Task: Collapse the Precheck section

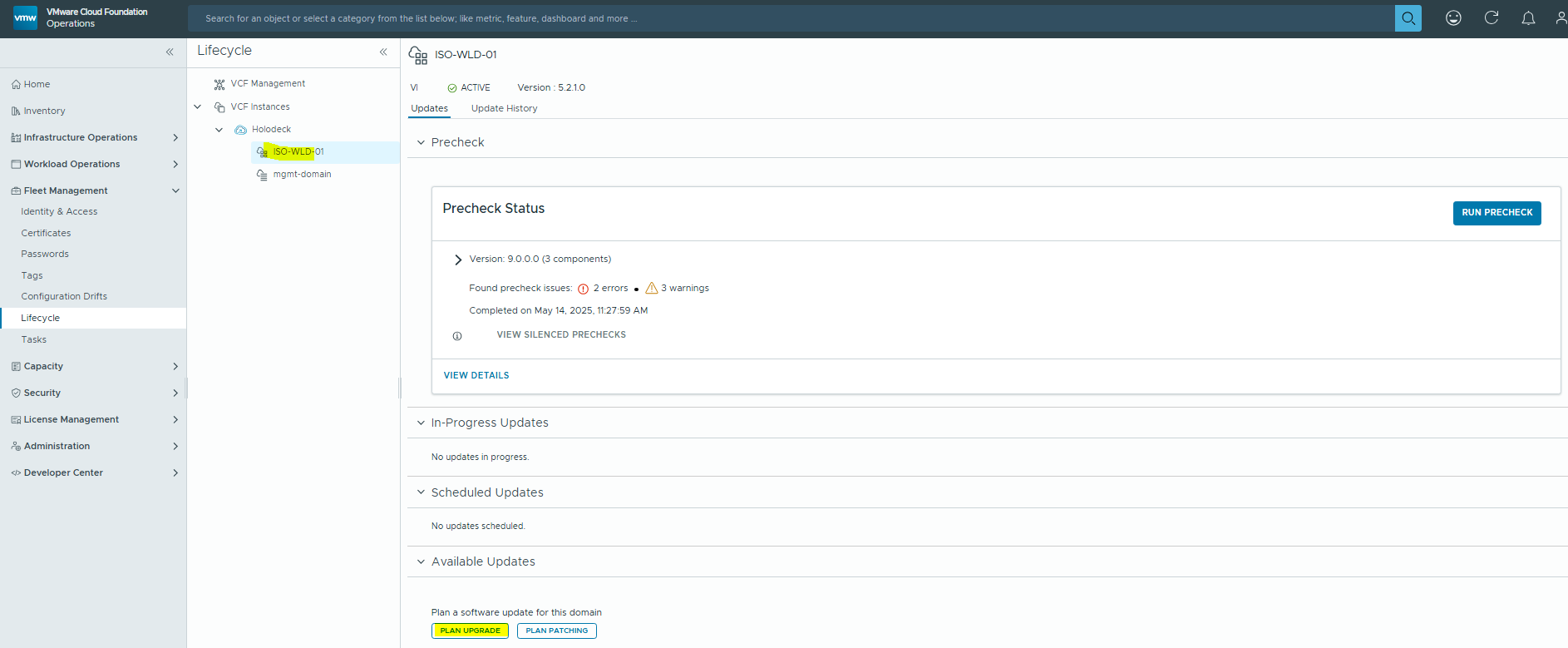Action: 421,143
